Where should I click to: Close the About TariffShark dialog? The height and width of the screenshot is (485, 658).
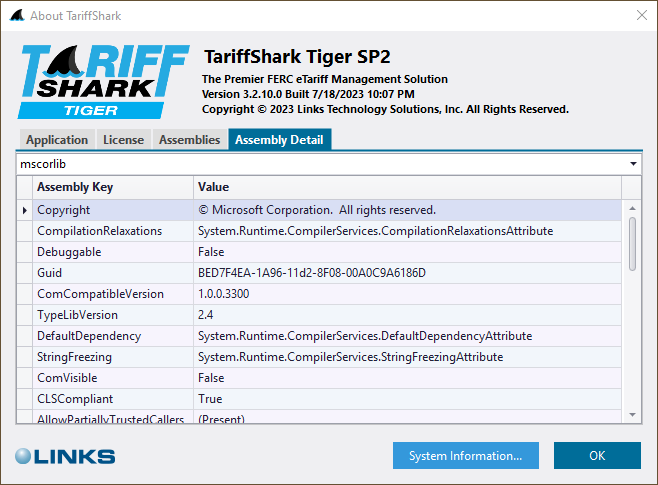point(642,16)
